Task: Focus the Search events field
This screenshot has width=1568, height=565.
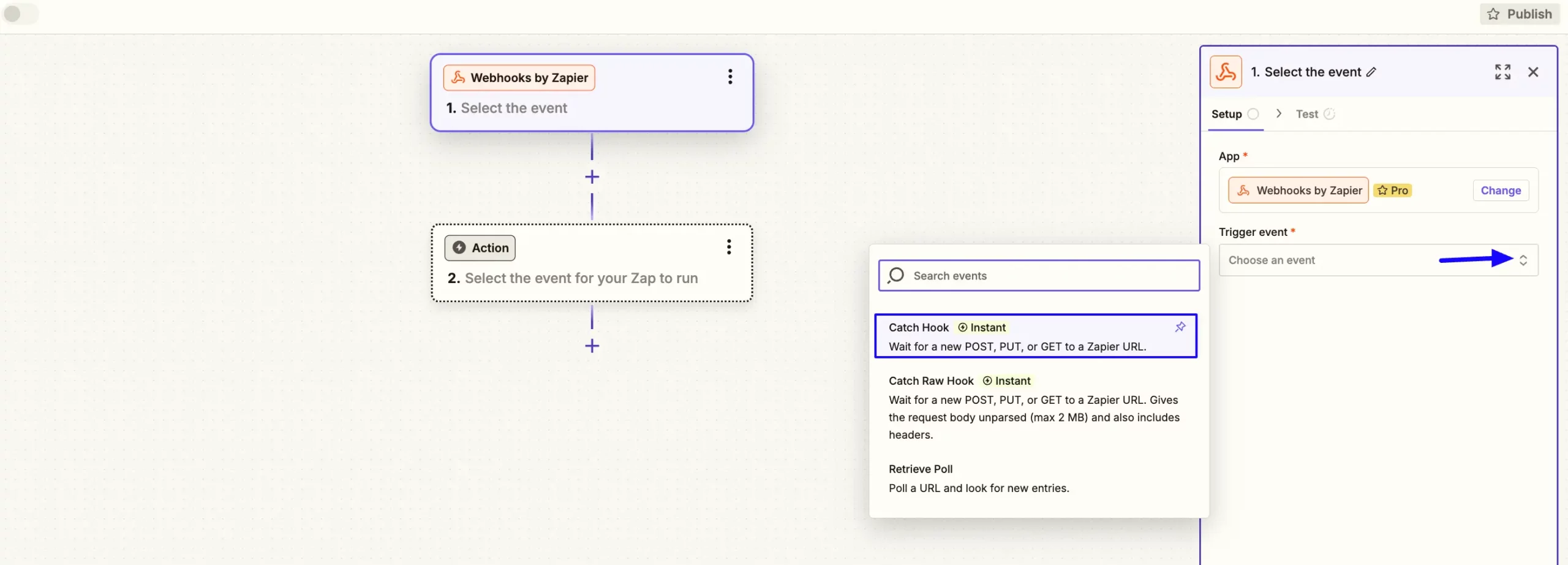Action: 1039,276
